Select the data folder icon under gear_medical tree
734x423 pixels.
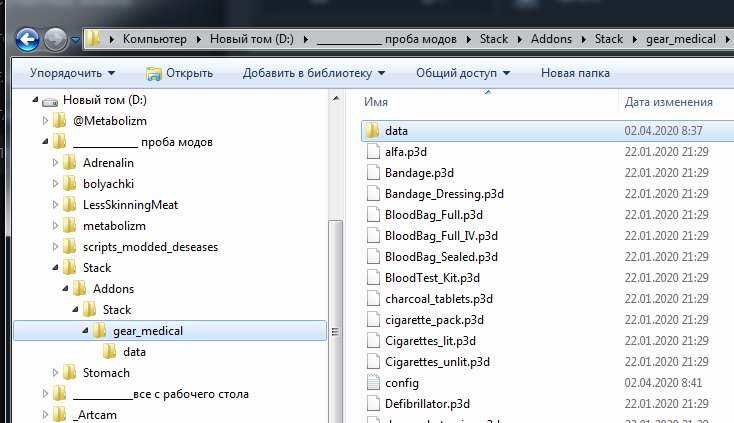tap(110, 351)
